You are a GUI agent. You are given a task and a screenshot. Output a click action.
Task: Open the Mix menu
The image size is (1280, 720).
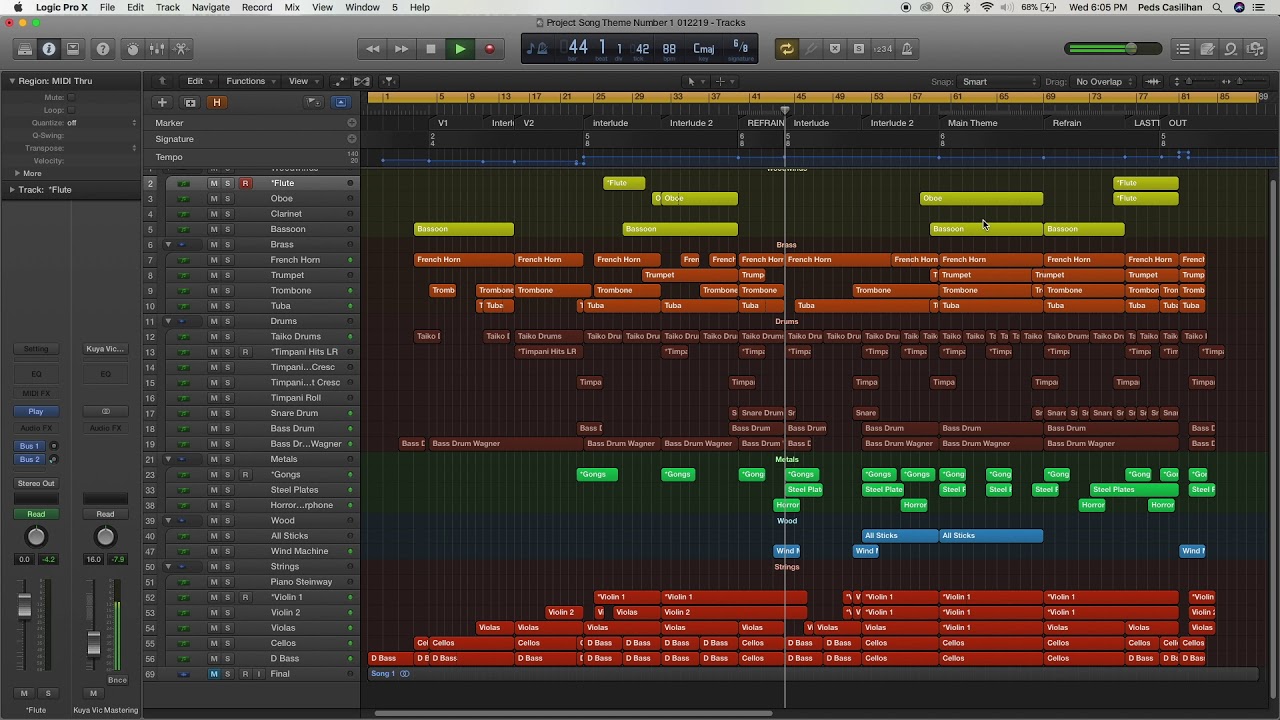[292, 7]
